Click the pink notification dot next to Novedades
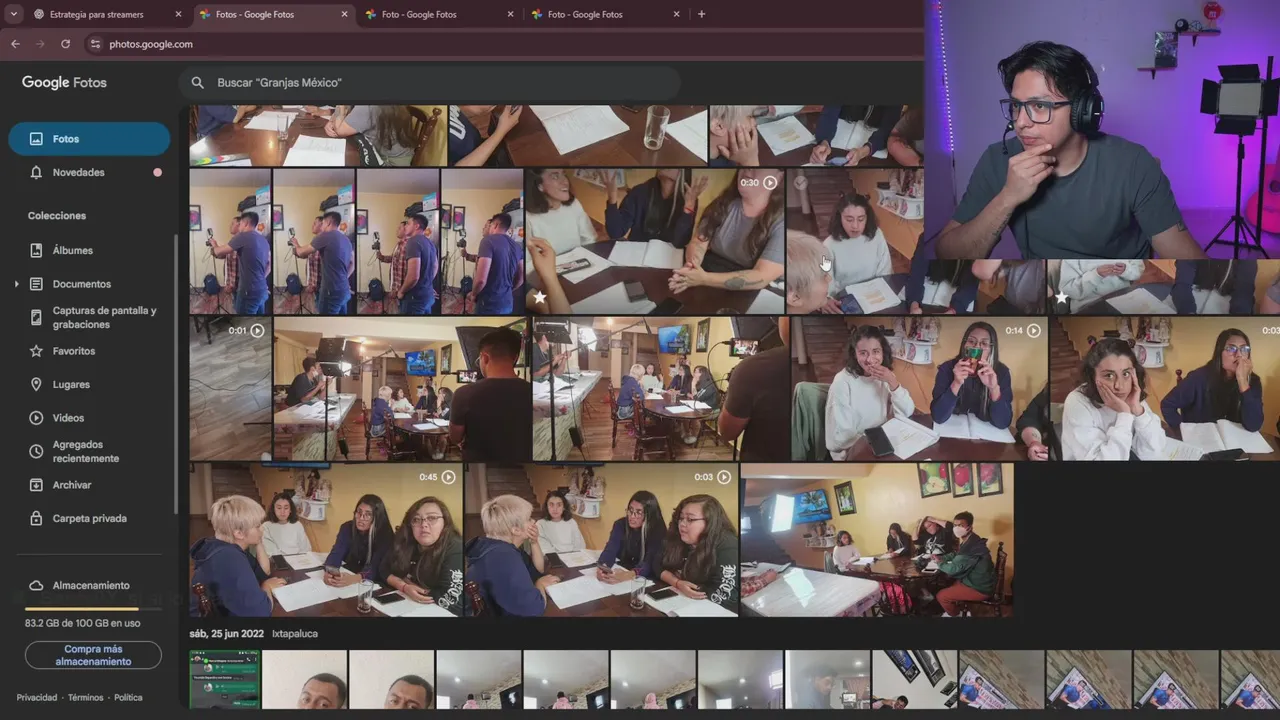This screenshot has height=720, width=1280. tap(157, 172)
